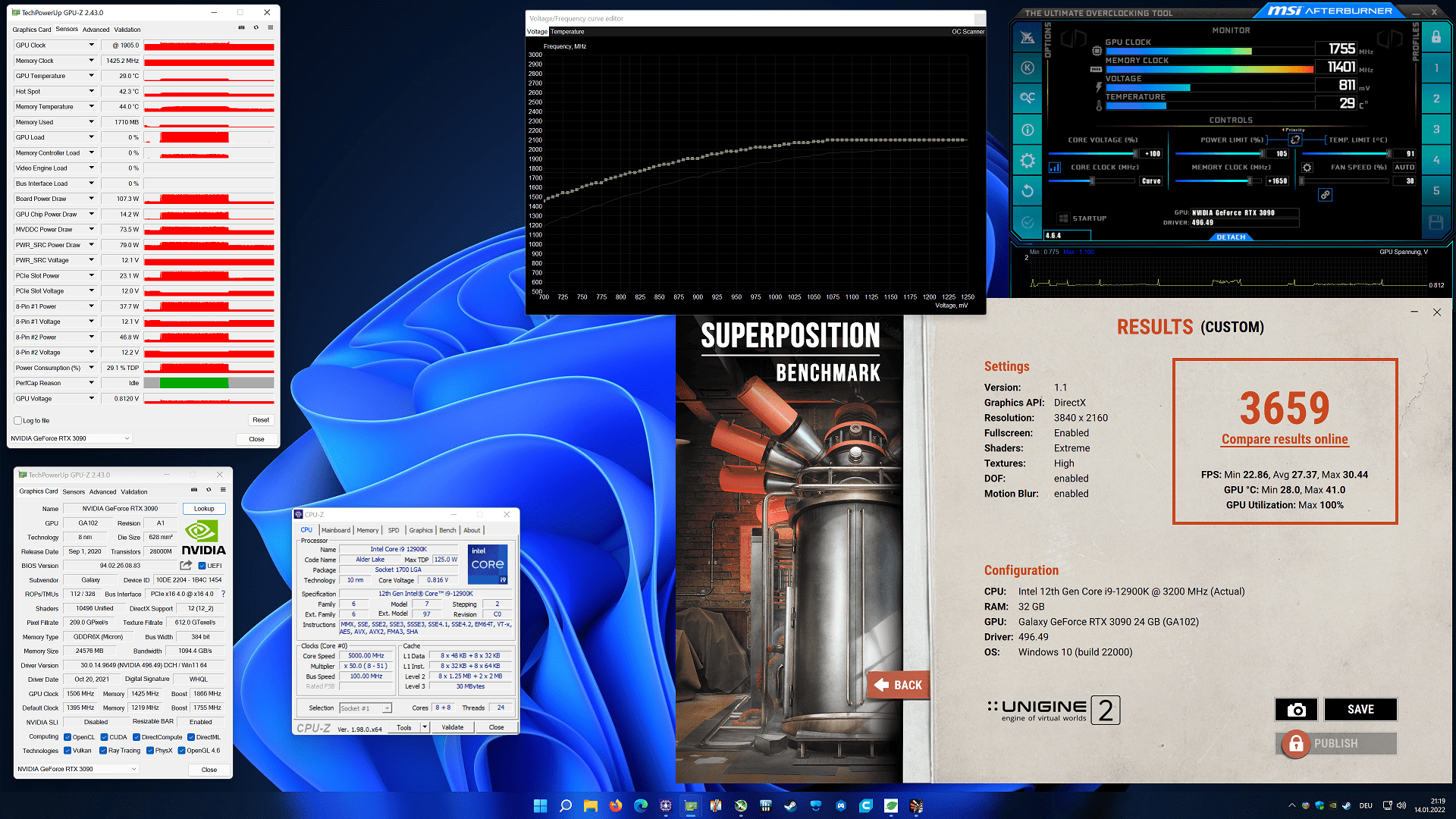Open GPU selector dropdown in GPU-Z sensors window

[x=71, y=438]
